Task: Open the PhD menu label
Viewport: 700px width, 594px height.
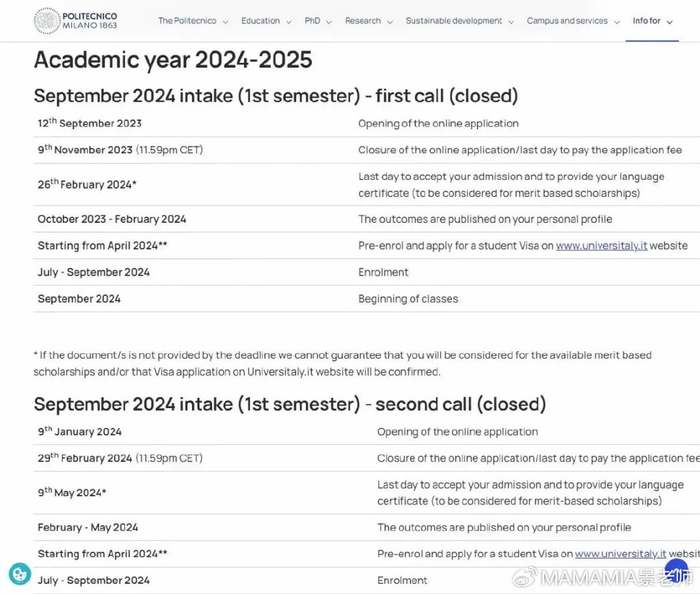Action: pyautogui.click(x=312, y=21)
